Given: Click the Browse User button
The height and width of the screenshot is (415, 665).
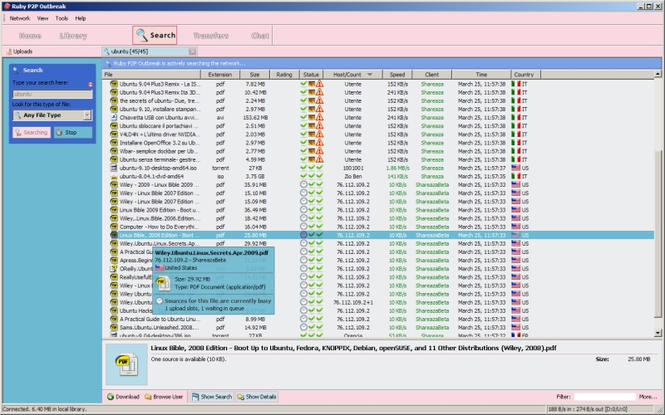Looking at the screenshot, I should (x=164, y=397).
